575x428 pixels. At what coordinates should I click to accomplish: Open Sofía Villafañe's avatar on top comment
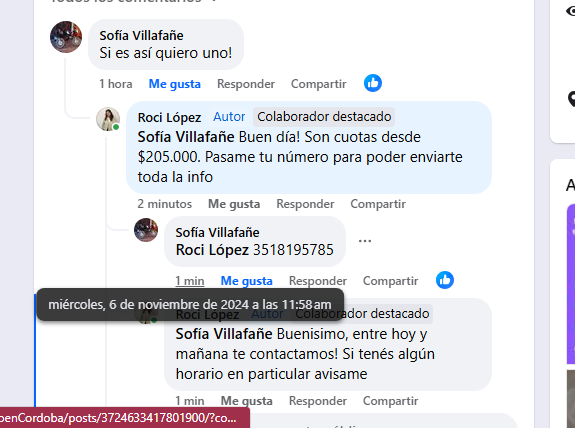click(x=66, y=37)
